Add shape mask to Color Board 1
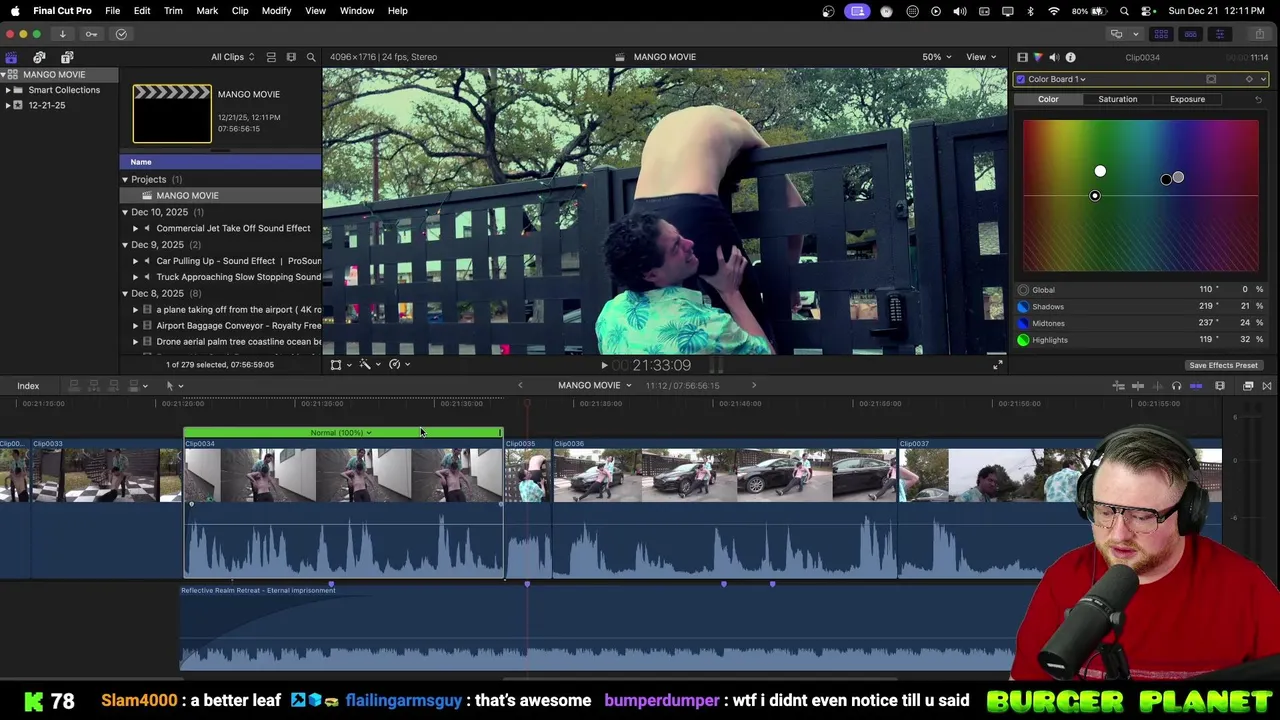Screen dimensions: 1280x720 click(1211, 79)
